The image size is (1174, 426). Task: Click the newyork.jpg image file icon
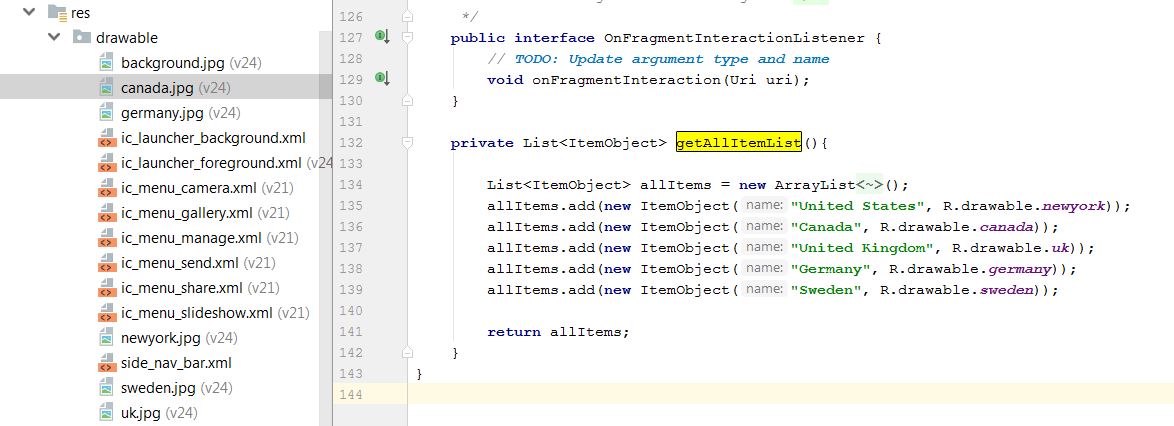click(x=106, y=338)
